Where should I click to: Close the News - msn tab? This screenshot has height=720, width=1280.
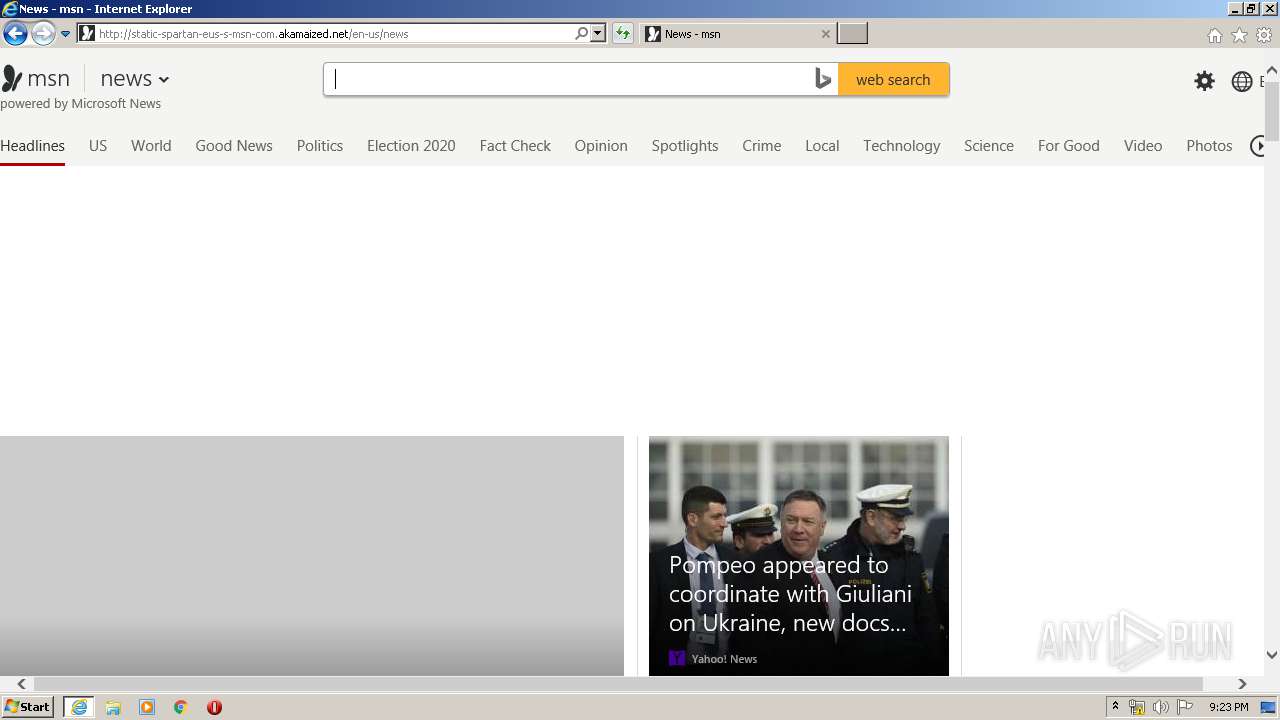[825, 34]
